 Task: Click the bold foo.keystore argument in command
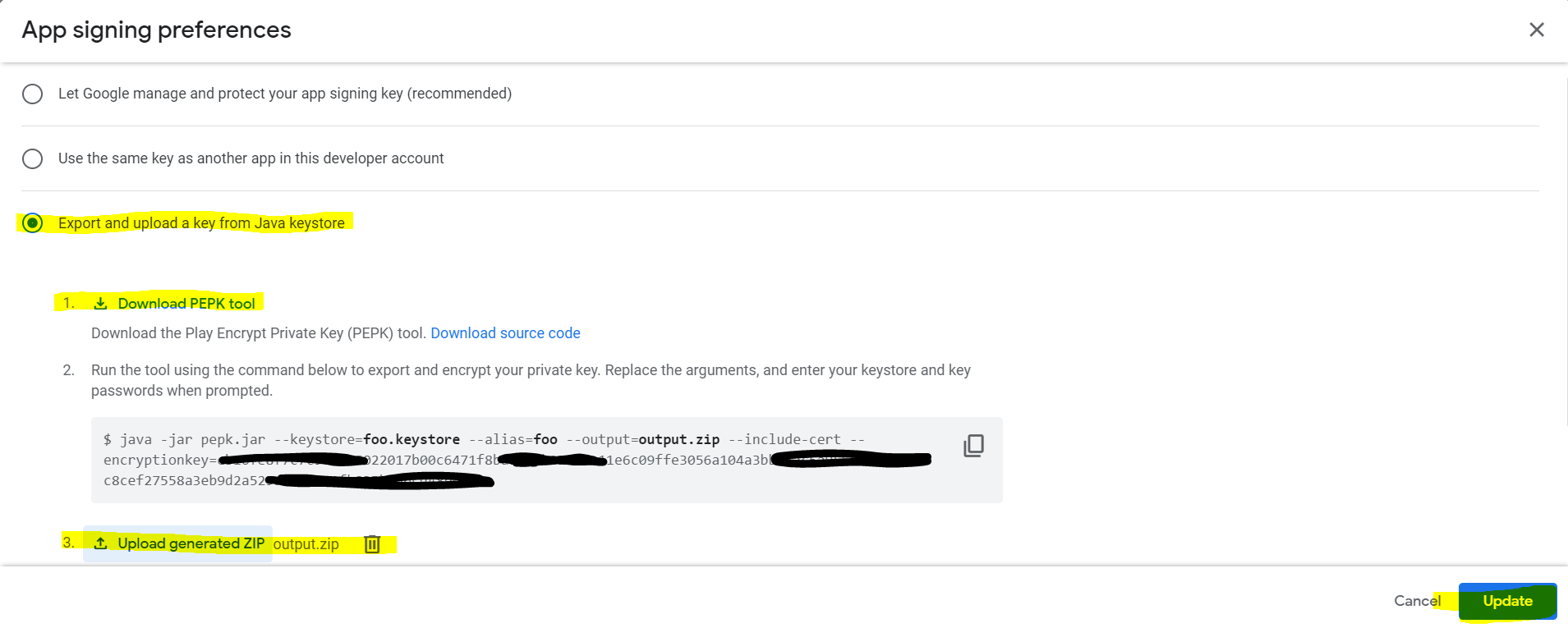click(x=412, y=440)
